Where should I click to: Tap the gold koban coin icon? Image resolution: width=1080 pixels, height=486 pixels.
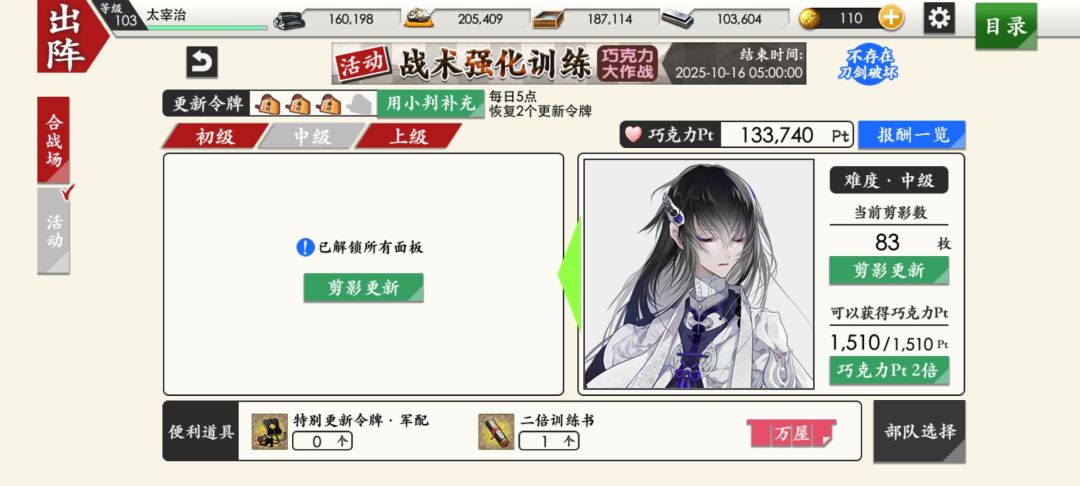pos(809,19)
